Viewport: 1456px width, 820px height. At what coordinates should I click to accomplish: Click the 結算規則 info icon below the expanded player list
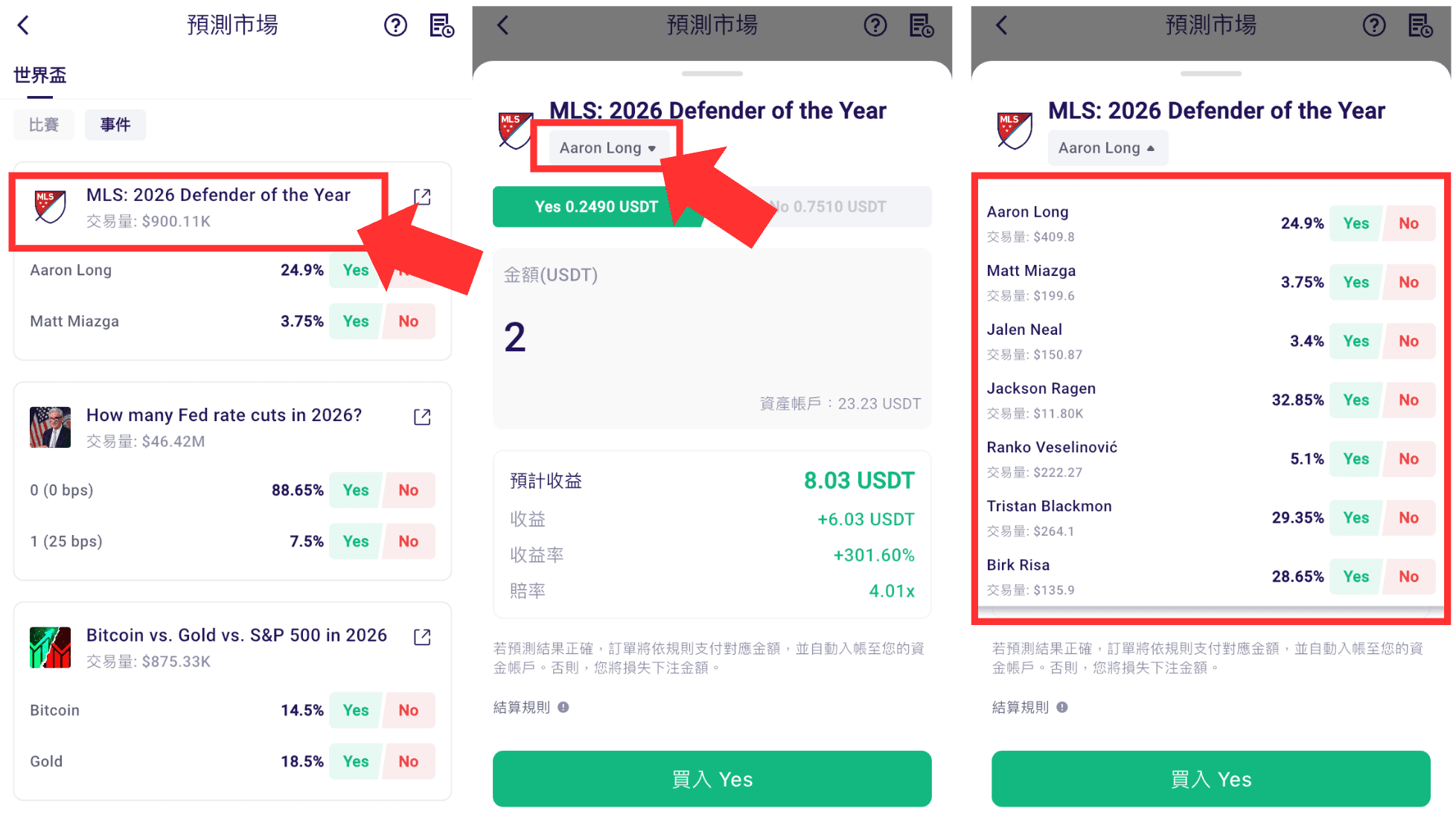click(x=1062, y=707)
